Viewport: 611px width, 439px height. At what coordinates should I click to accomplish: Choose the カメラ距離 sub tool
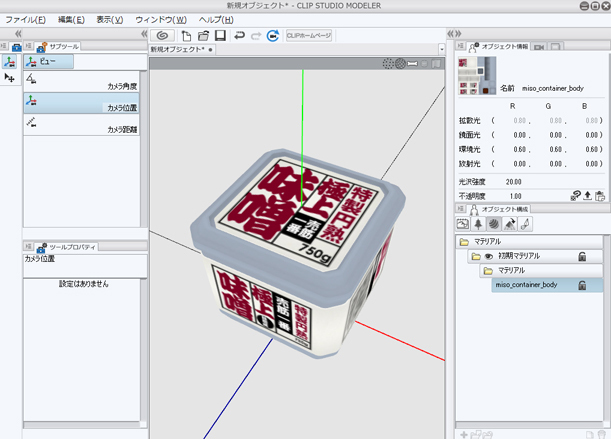coord(81,125)
